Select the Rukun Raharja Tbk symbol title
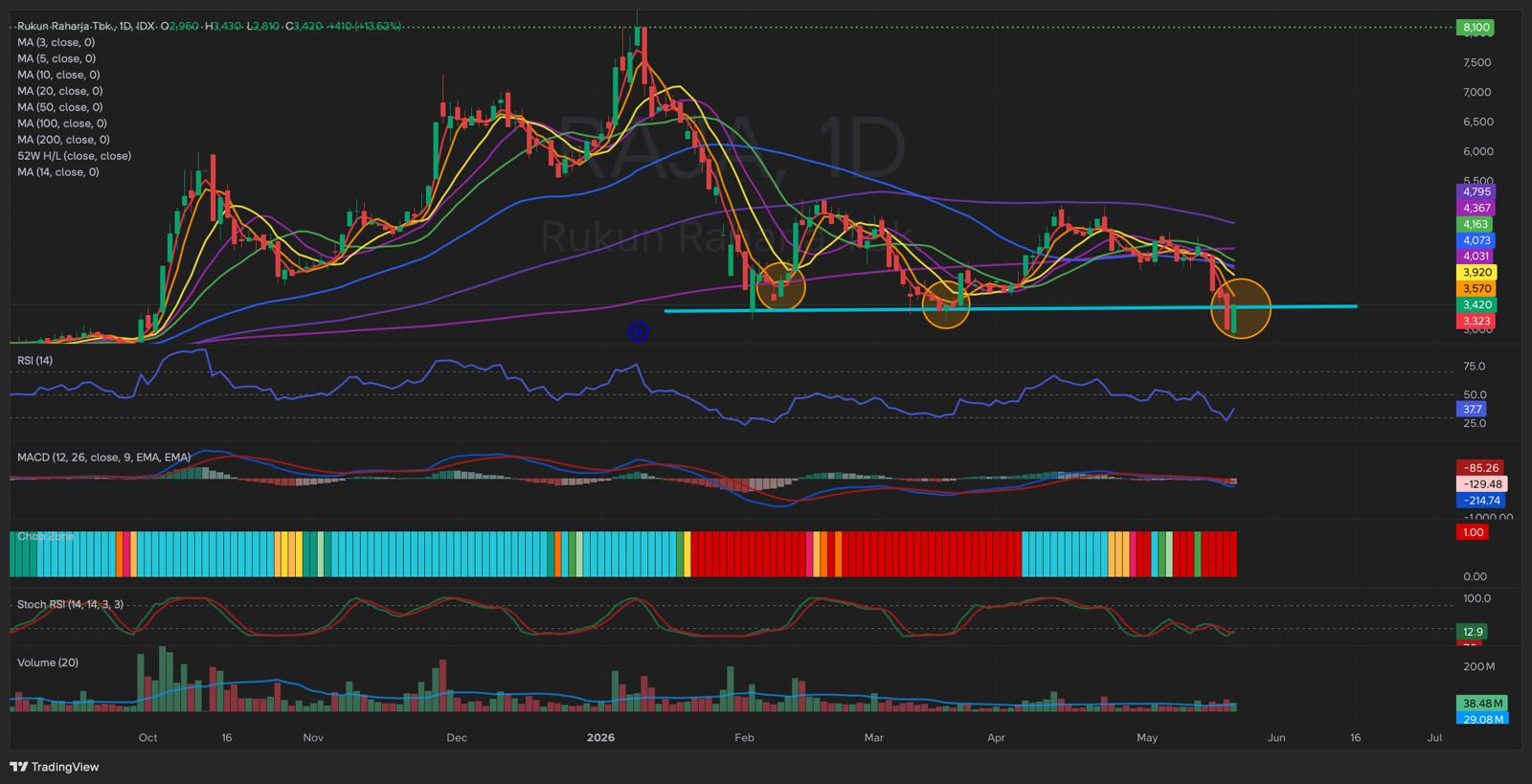1532x784 pixels. tap(66, 26)
